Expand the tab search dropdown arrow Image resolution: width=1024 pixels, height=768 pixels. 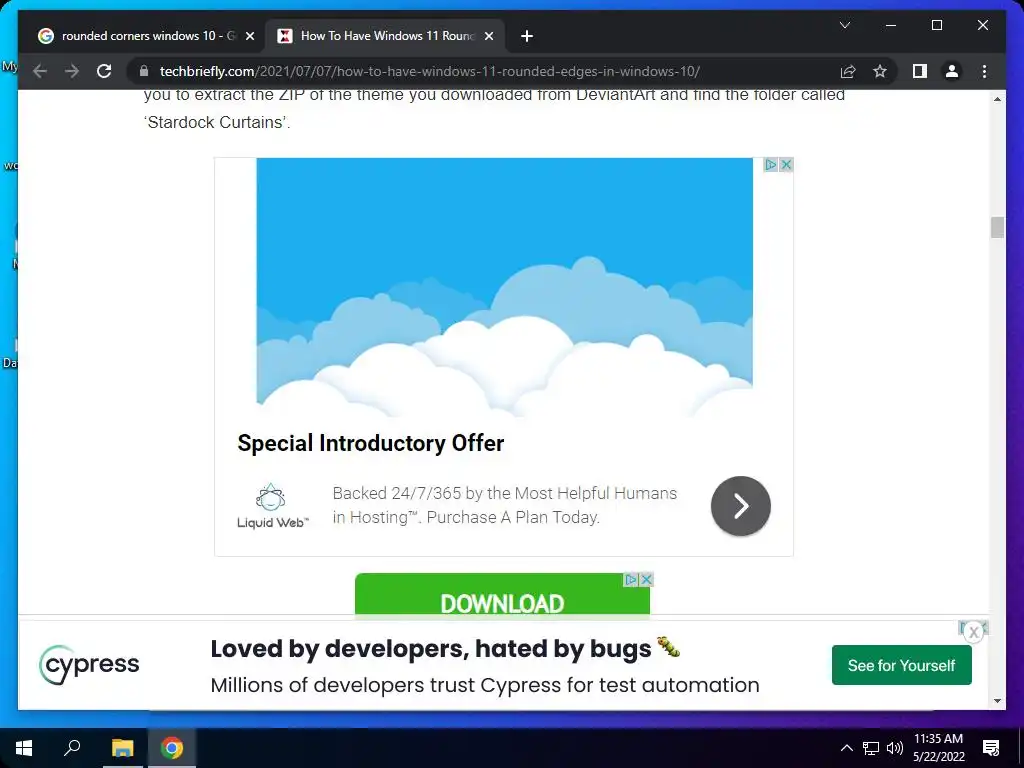(x=844, y=25)
